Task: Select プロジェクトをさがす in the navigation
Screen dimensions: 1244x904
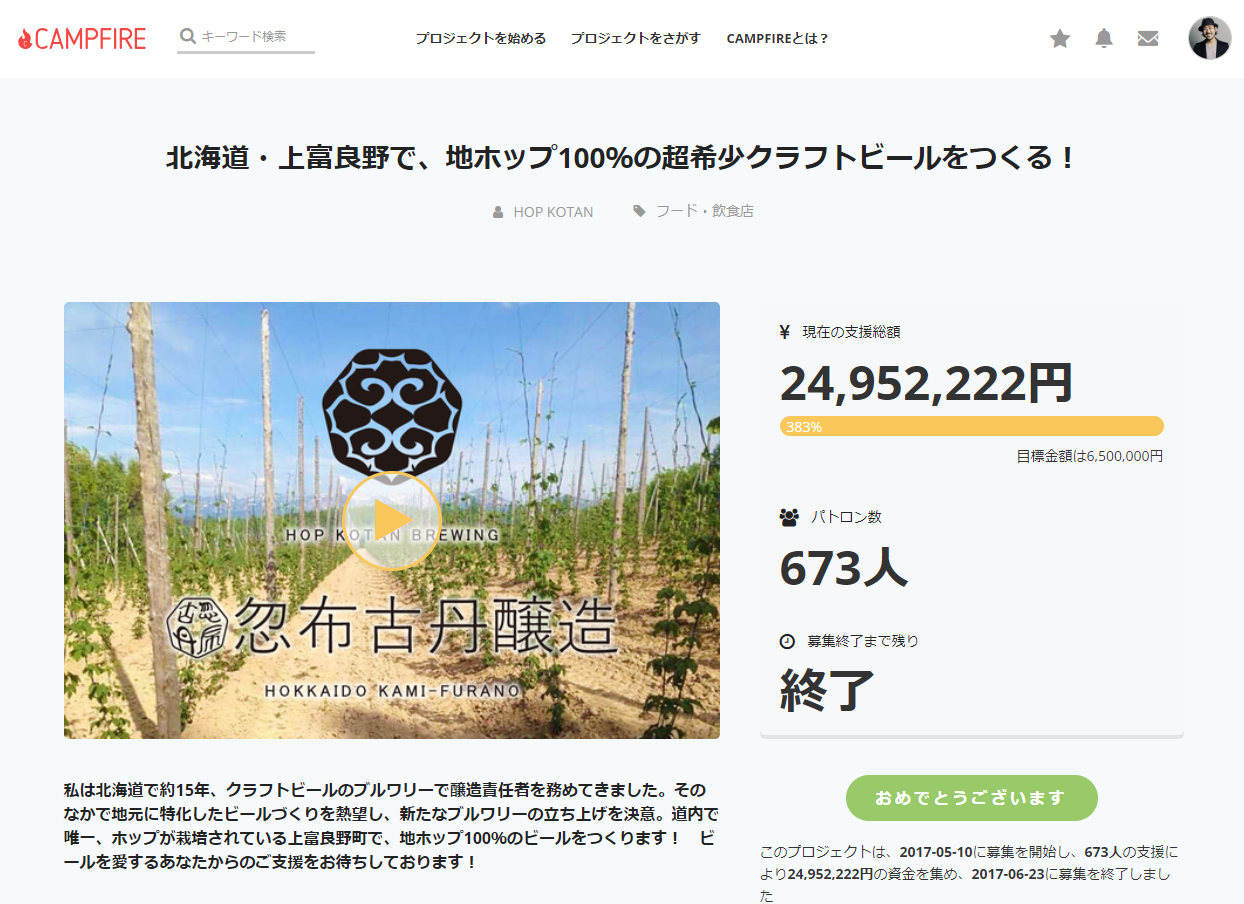Action: tap(635, 38)
